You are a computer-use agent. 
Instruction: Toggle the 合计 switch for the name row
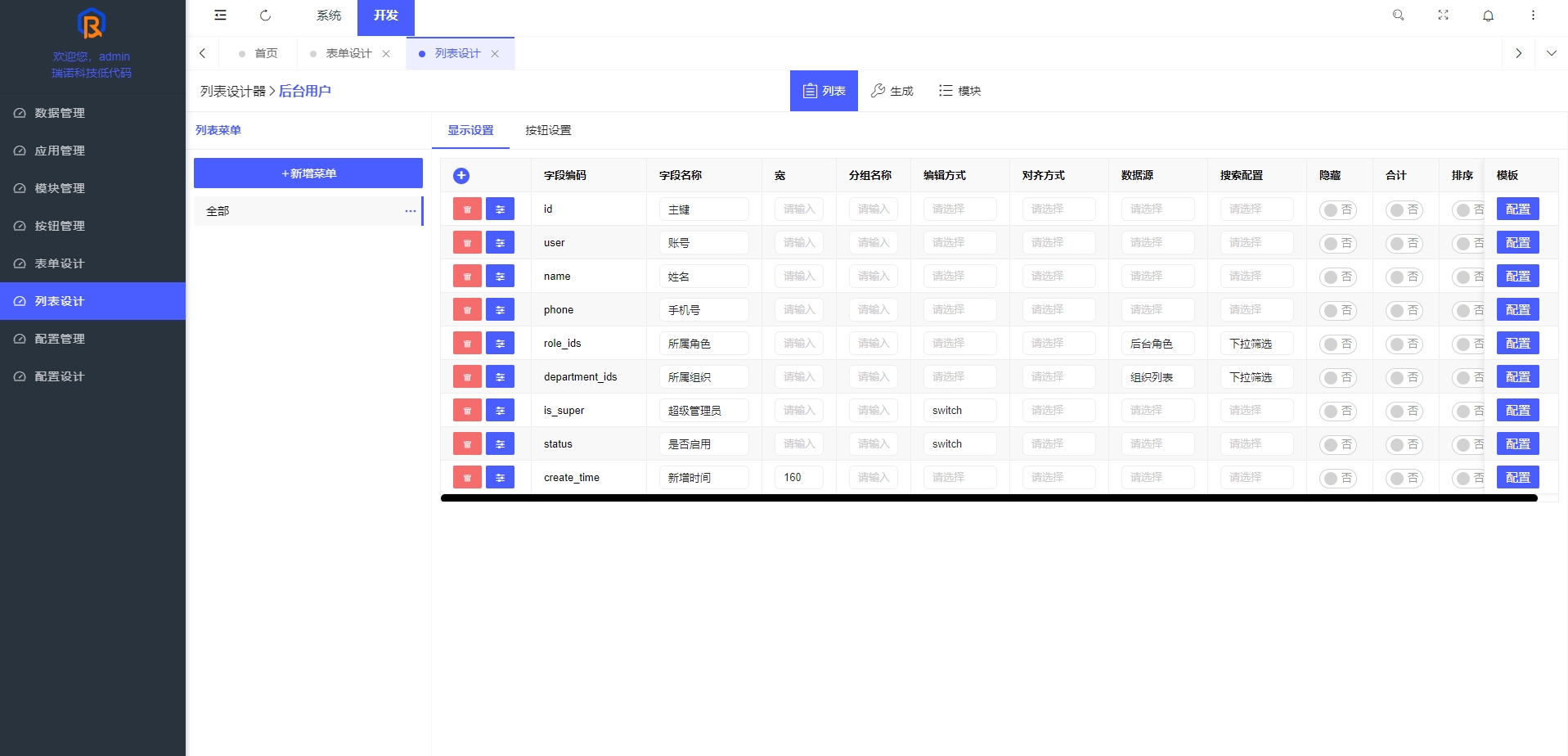[x=1404, y=277]
